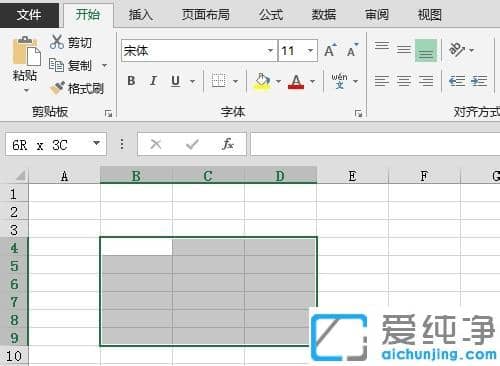
Task: Switch to the Home (开始) tab
Action: (88, 14)
